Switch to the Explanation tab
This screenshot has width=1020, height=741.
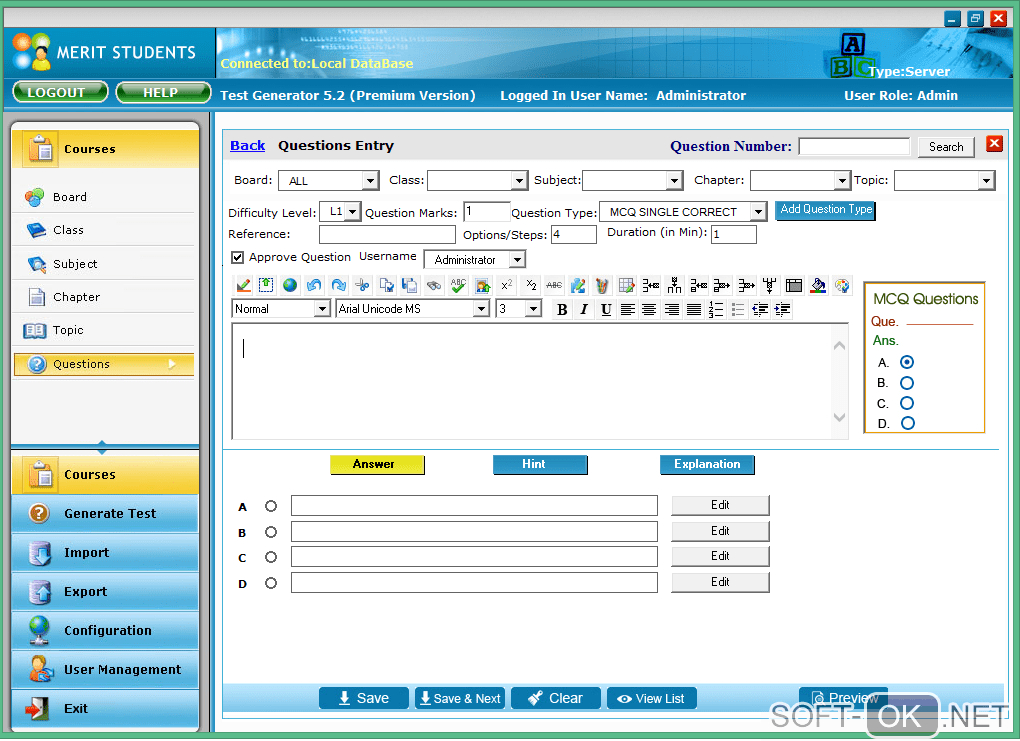click(x=707, y=465)
